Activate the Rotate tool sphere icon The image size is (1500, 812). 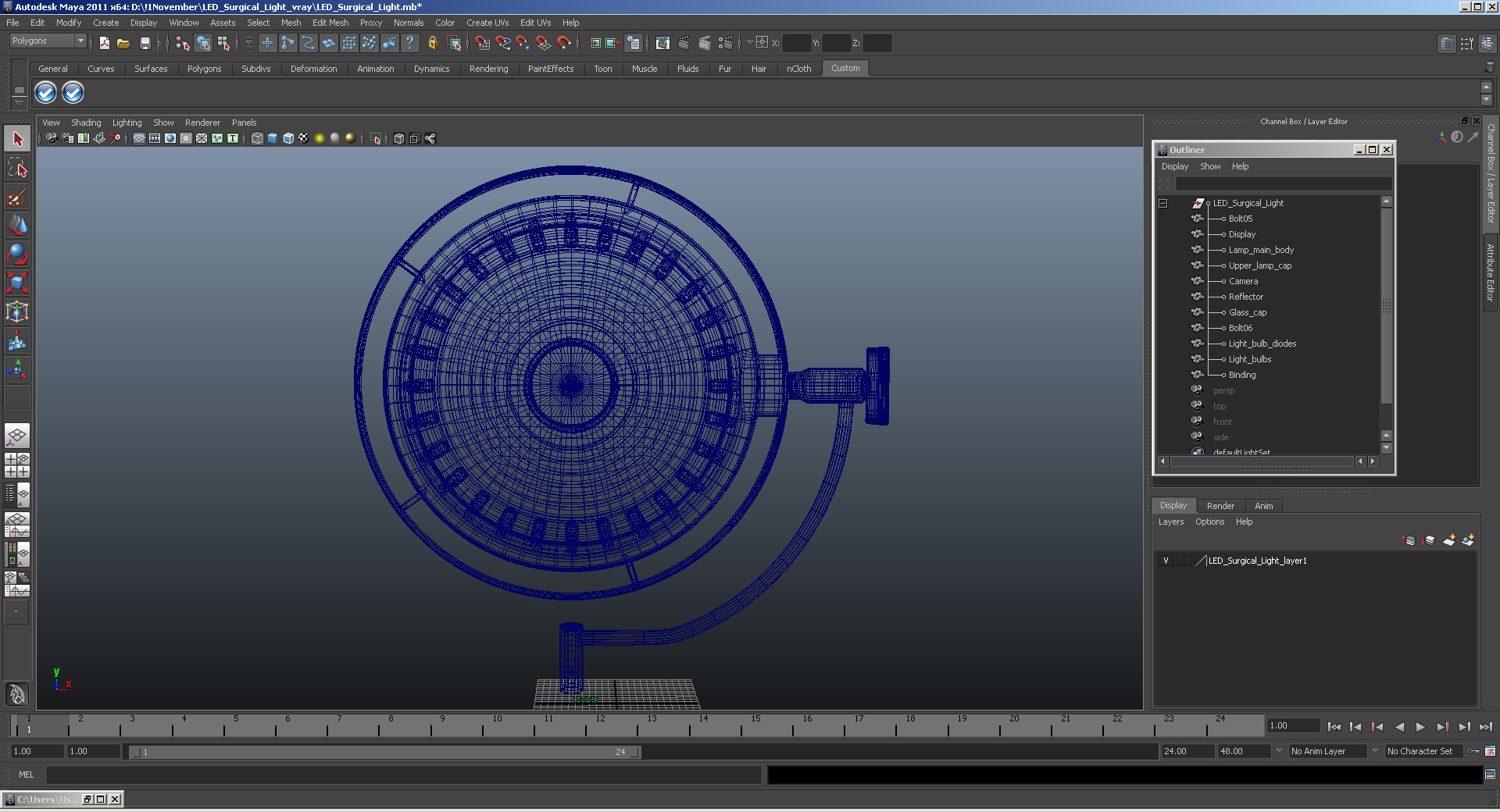pos(17,255)
